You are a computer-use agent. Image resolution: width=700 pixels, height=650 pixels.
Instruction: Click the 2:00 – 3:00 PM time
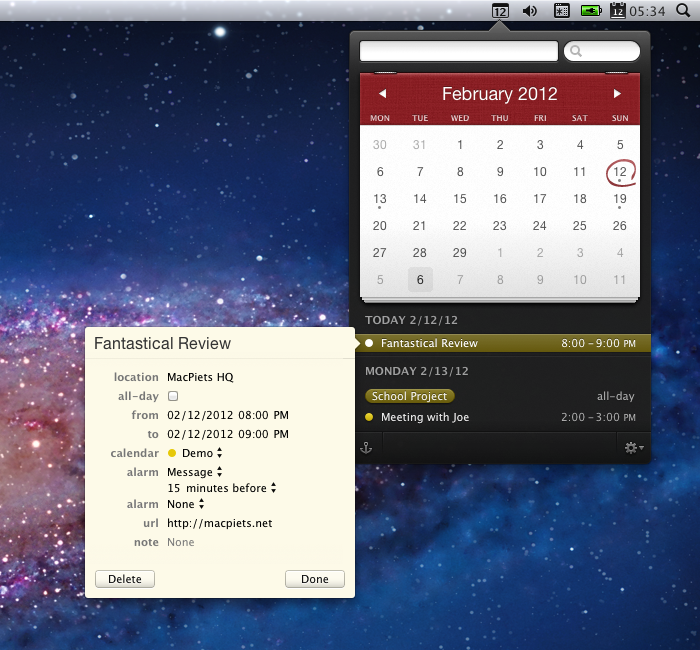(598, 417)
